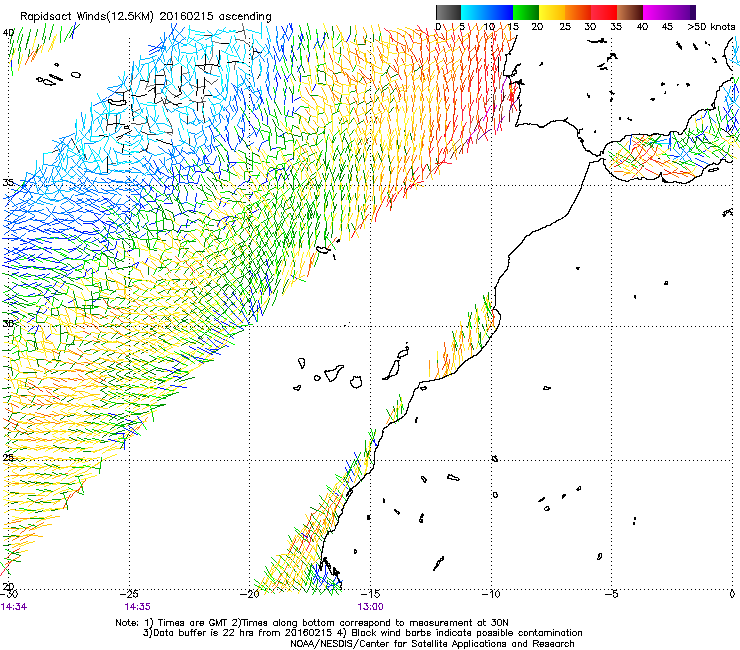This screenshot has width=740, height=650.
Task: Click the '35' color scale label under the legend
Action: point(616,27)
